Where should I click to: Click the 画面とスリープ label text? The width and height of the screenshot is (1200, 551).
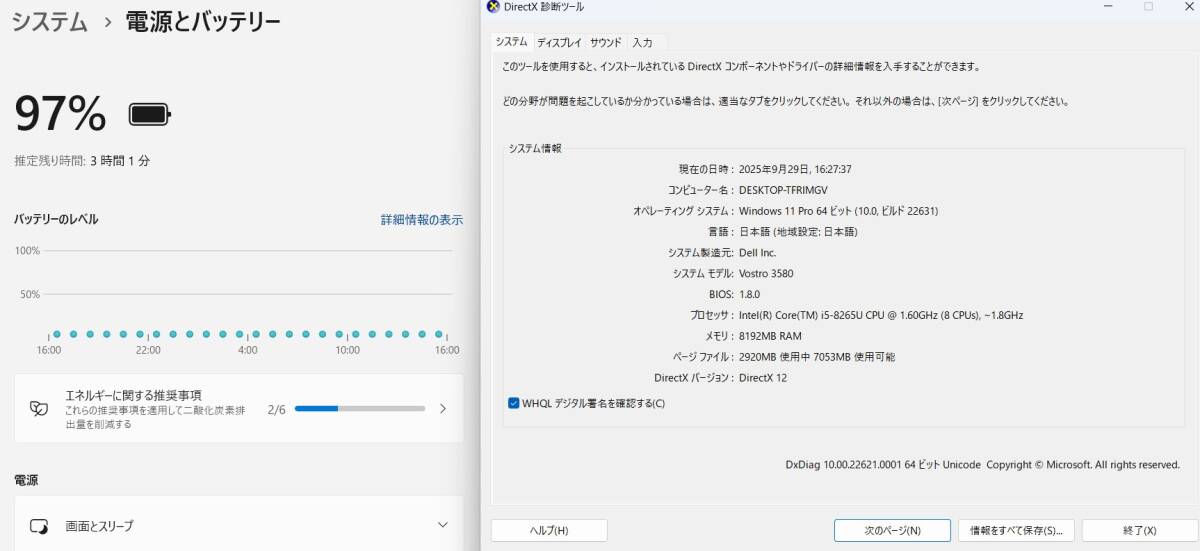pyautogui.click(x=99, y=526)
